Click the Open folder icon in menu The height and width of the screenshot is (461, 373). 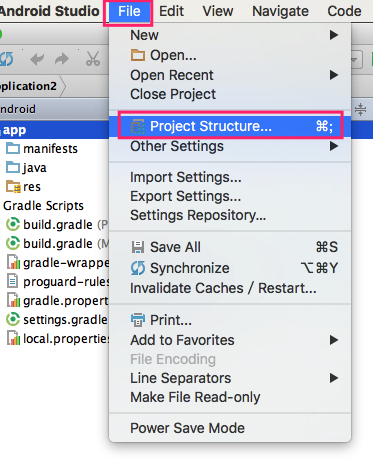coord(138,55)
